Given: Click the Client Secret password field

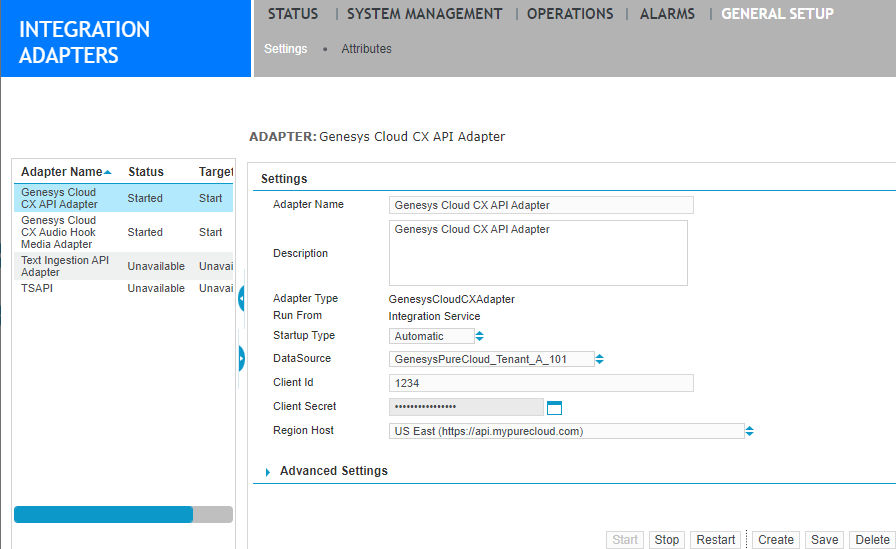Looking at the screenshot, I should coord(466,407).
